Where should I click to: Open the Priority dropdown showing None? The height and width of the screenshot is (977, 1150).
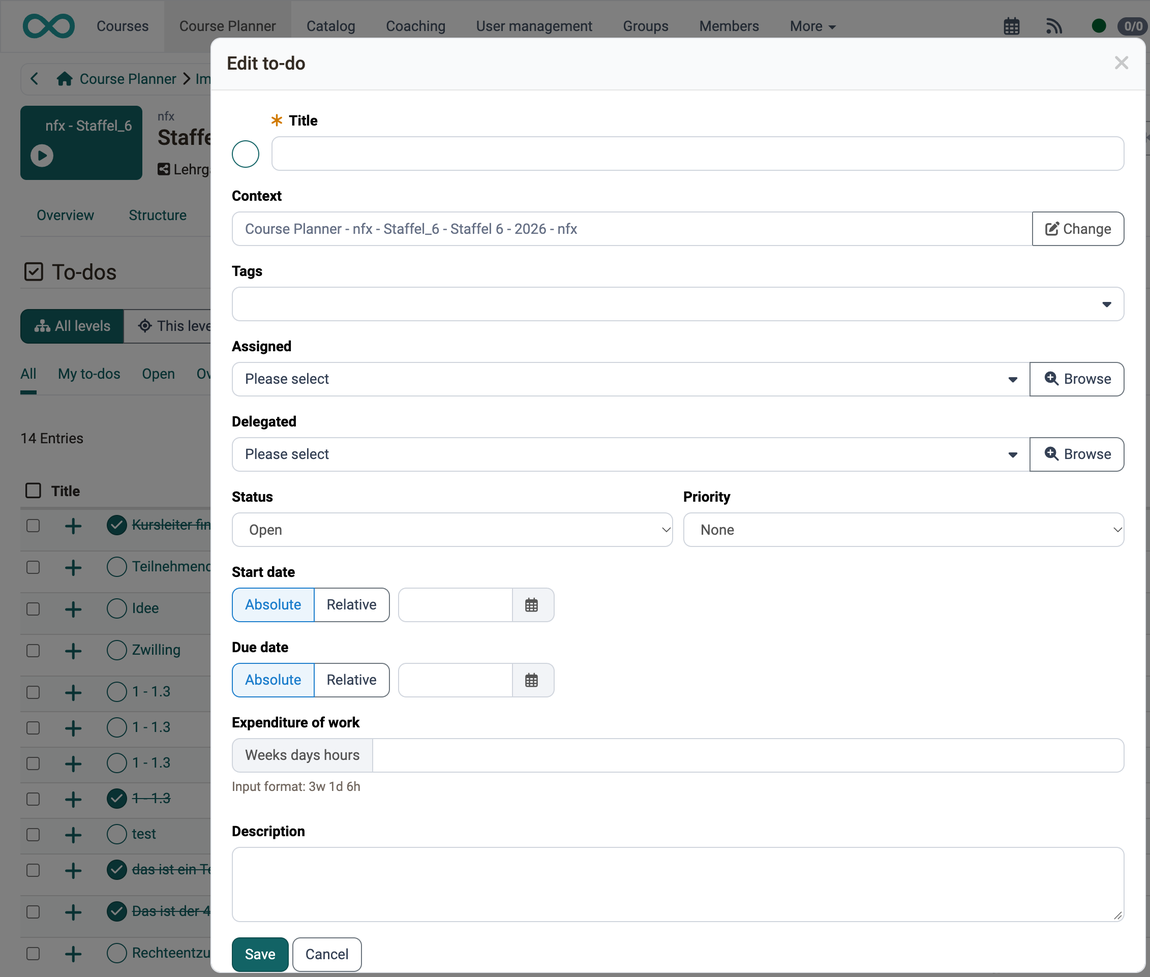click(x=904, y=530)
